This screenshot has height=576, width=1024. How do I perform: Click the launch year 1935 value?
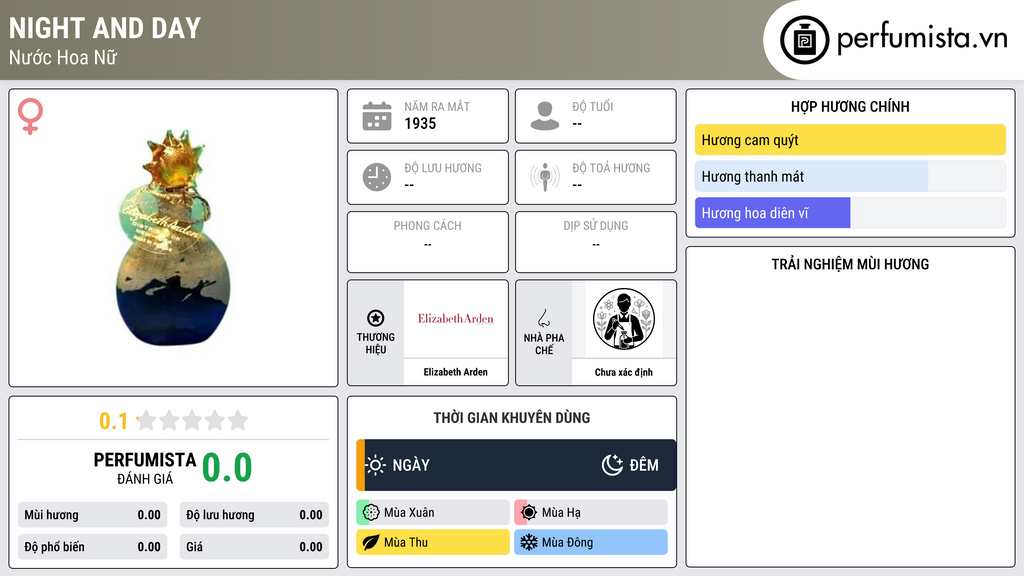point(420,123)
